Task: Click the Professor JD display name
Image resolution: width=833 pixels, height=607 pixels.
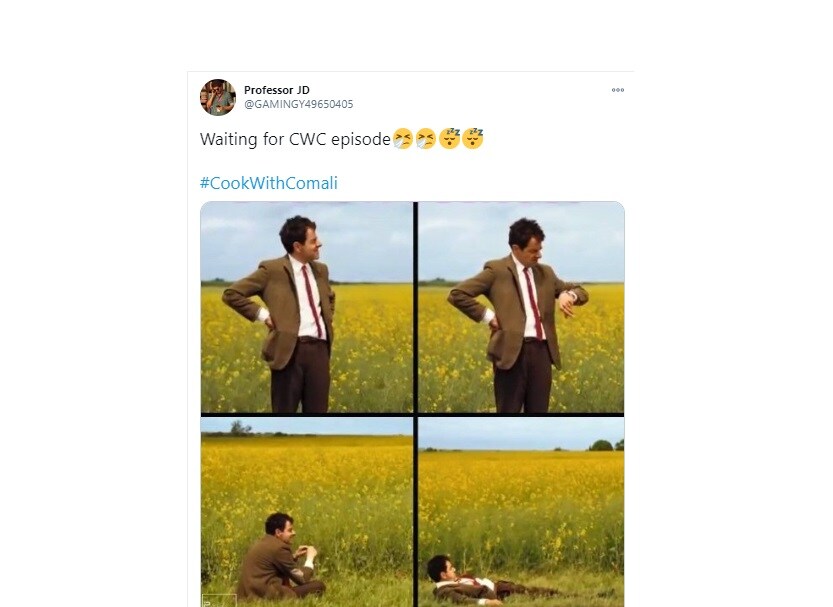Action: (x=276, y=89)
